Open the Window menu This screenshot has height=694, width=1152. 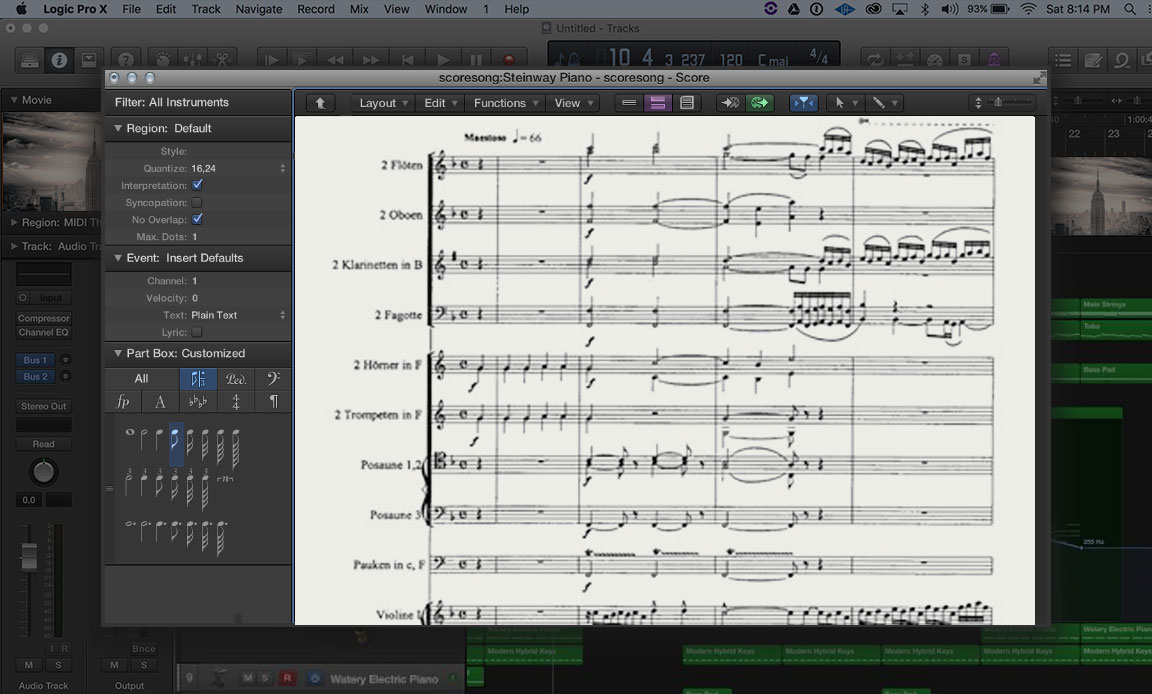tap(446, 9)
